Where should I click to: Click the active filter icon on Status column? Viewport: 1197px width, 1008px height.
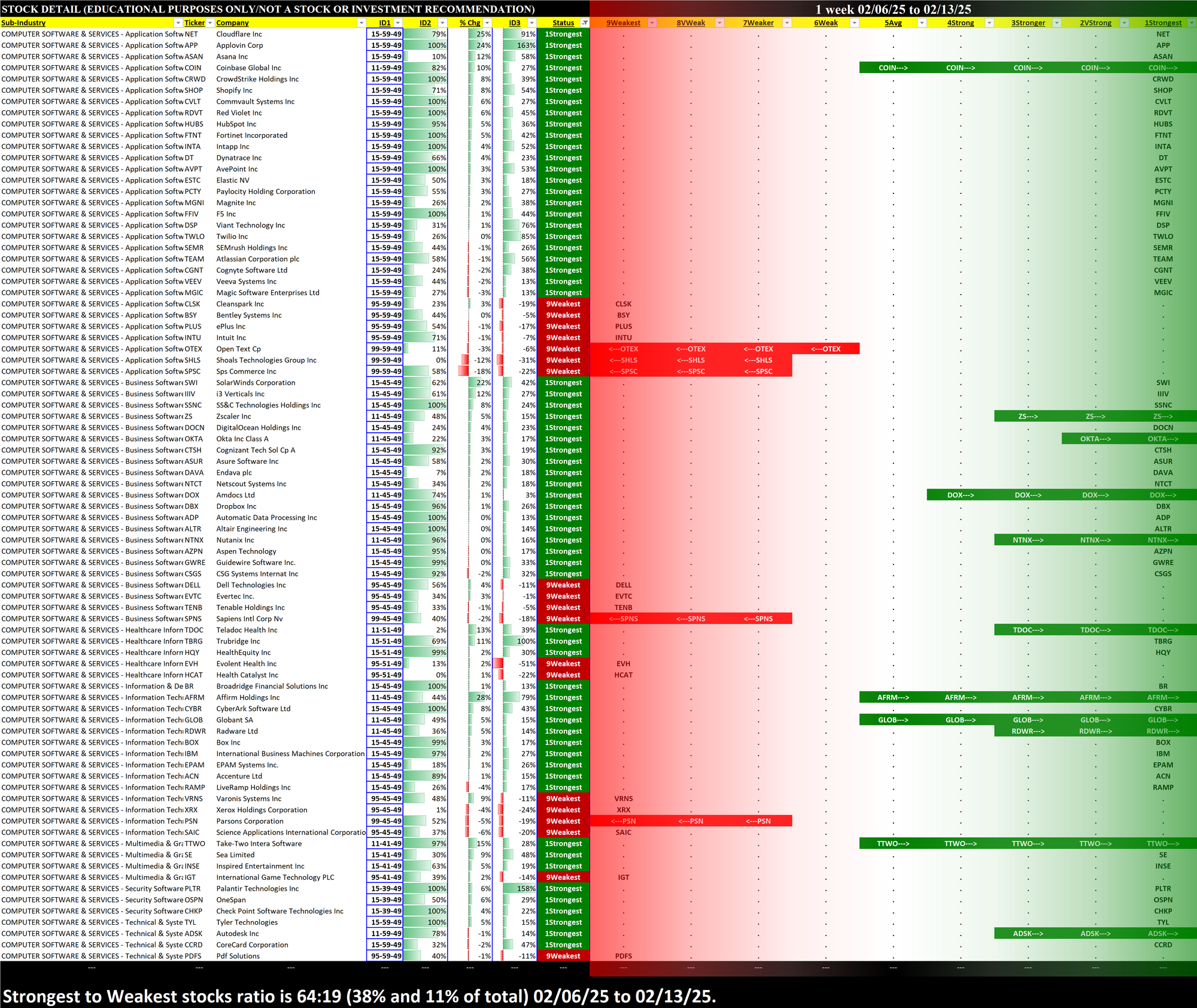click(x=585, y=23)
